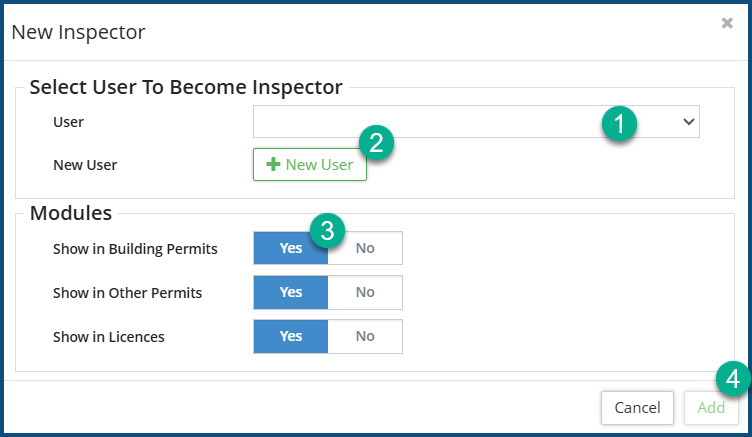Image resolution: width=752 pixels, height=437 pixels.
Task: Click the User dropdown chevron arrow
Action: click(x=688, y=122)
